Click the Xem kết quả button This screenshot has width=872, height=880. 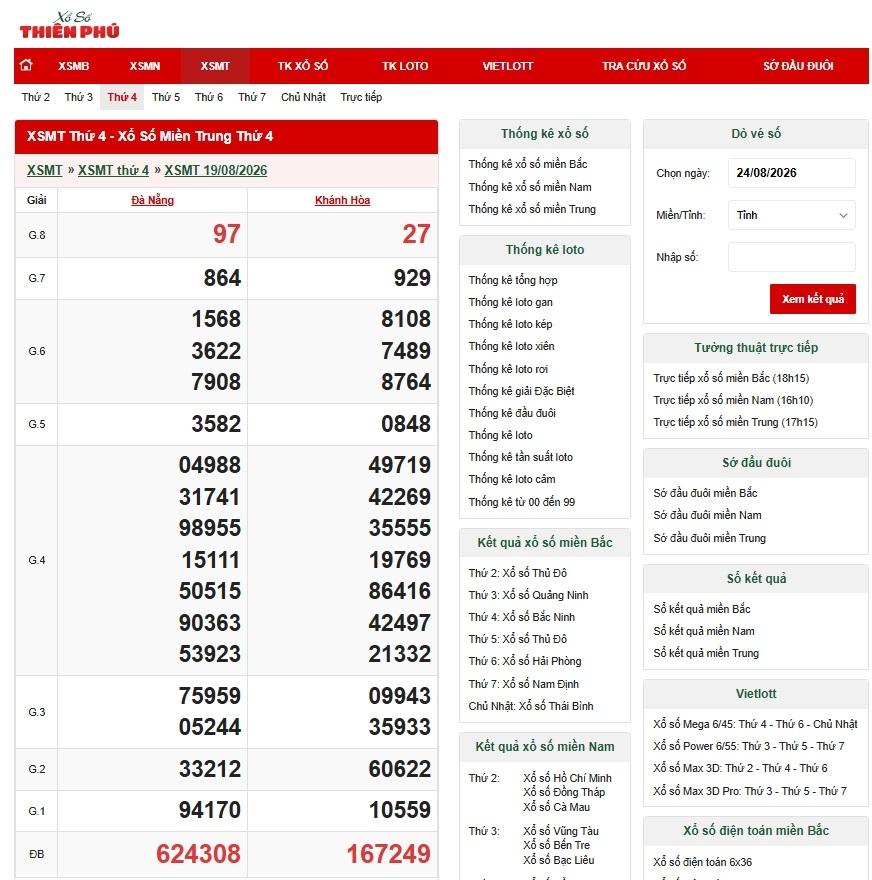click(813, 299)
